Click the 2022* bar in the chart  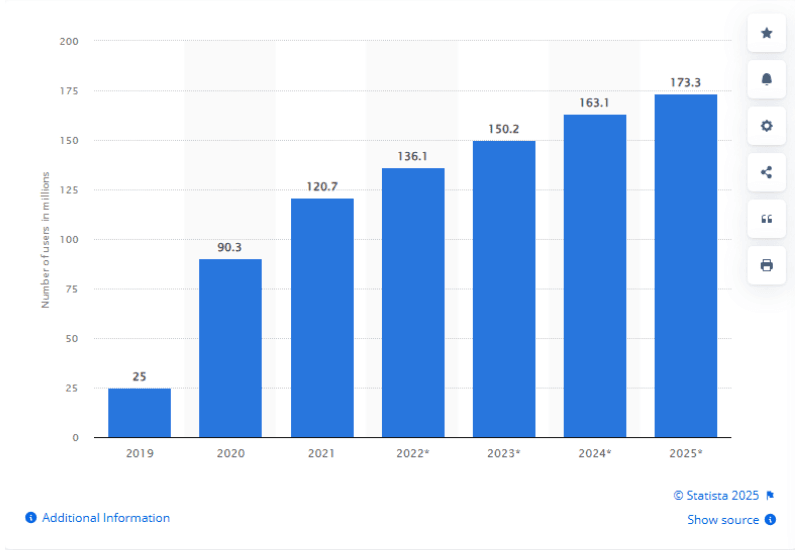(413, 303)
